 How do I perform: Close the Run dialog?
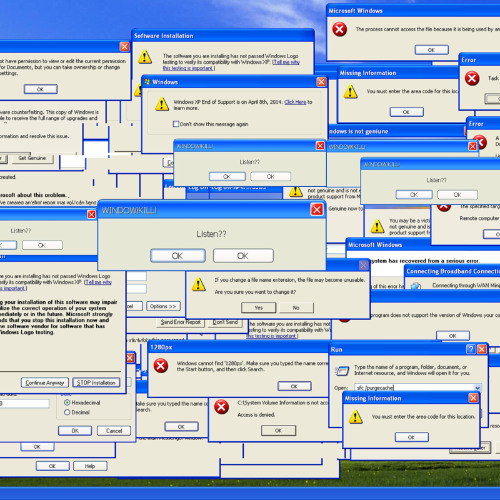482,349
